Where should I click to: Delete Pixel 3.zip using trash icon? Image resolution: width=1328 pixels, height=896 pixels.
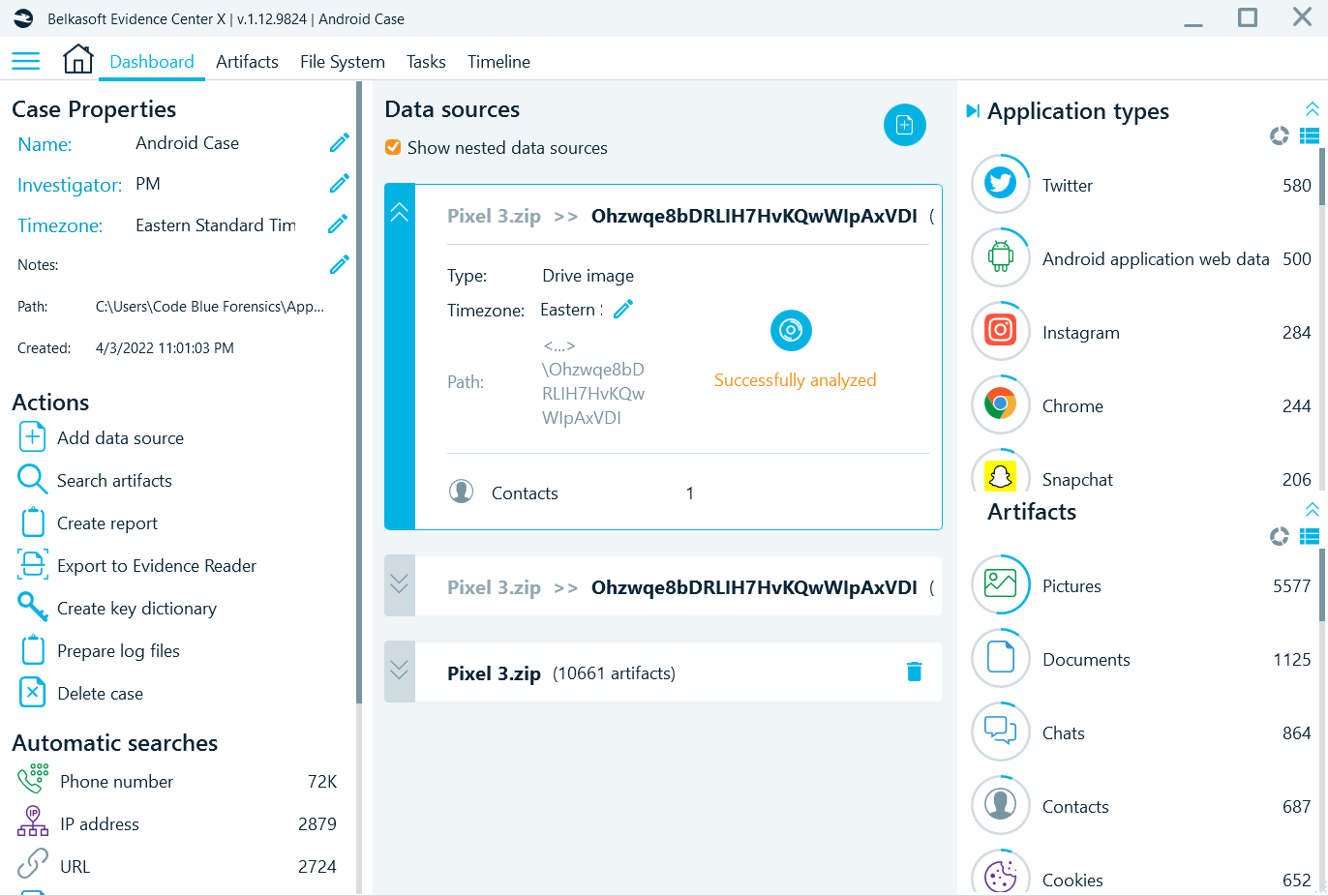tap(914, 672)
